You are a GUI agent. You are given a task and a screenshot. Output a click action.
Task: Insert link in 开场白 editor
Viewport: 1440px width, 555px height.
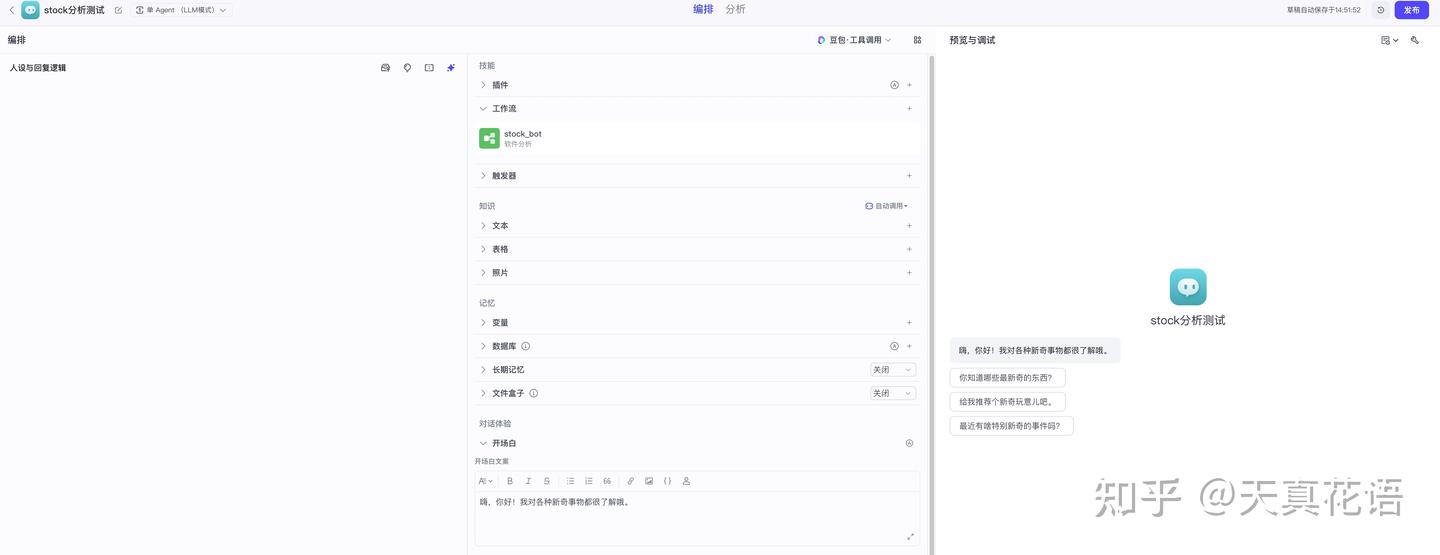pos(631,481)
